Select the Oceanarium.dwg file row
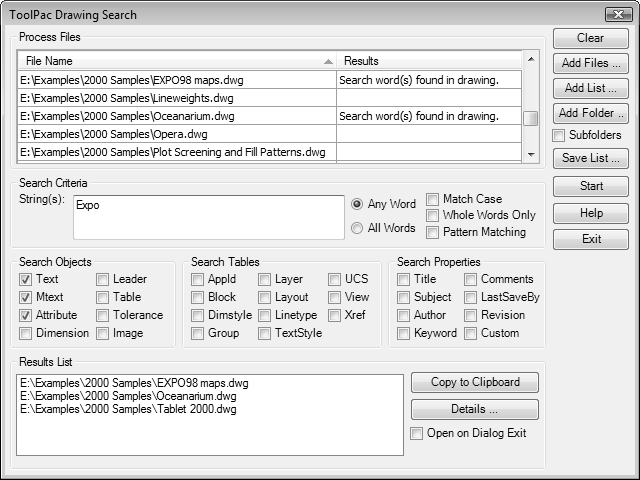The width and height of the screenshot is (640, 480). (x=270, y=116)
